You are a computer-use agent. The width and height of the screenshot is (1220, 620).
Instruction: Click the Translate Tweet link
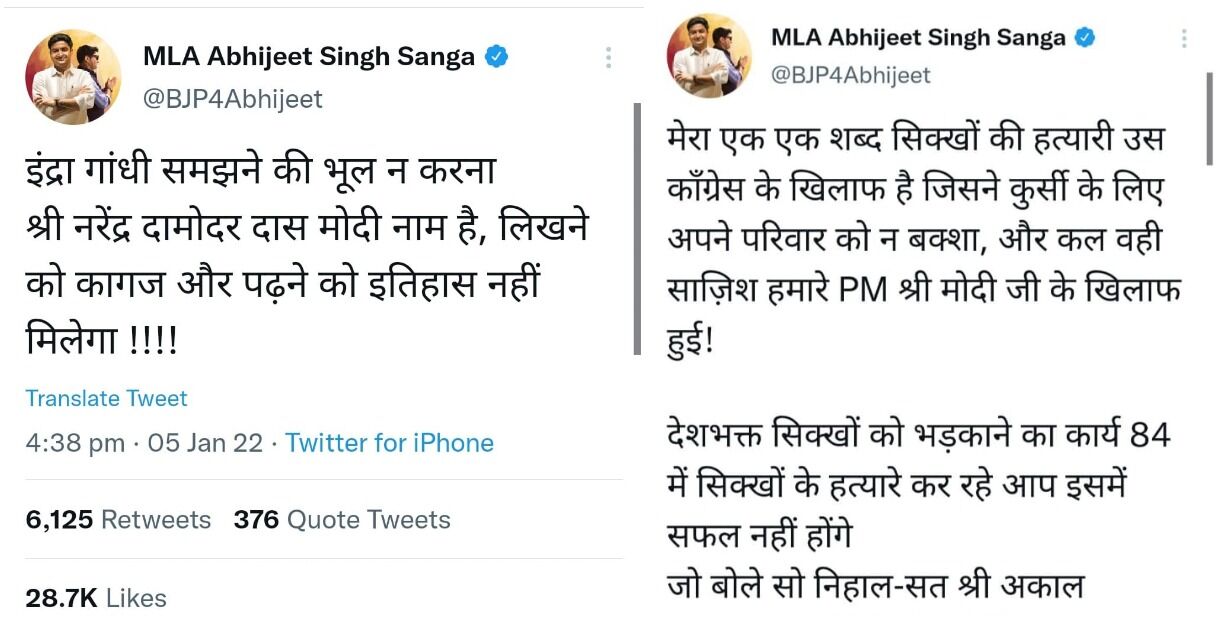tap(106, 398)
